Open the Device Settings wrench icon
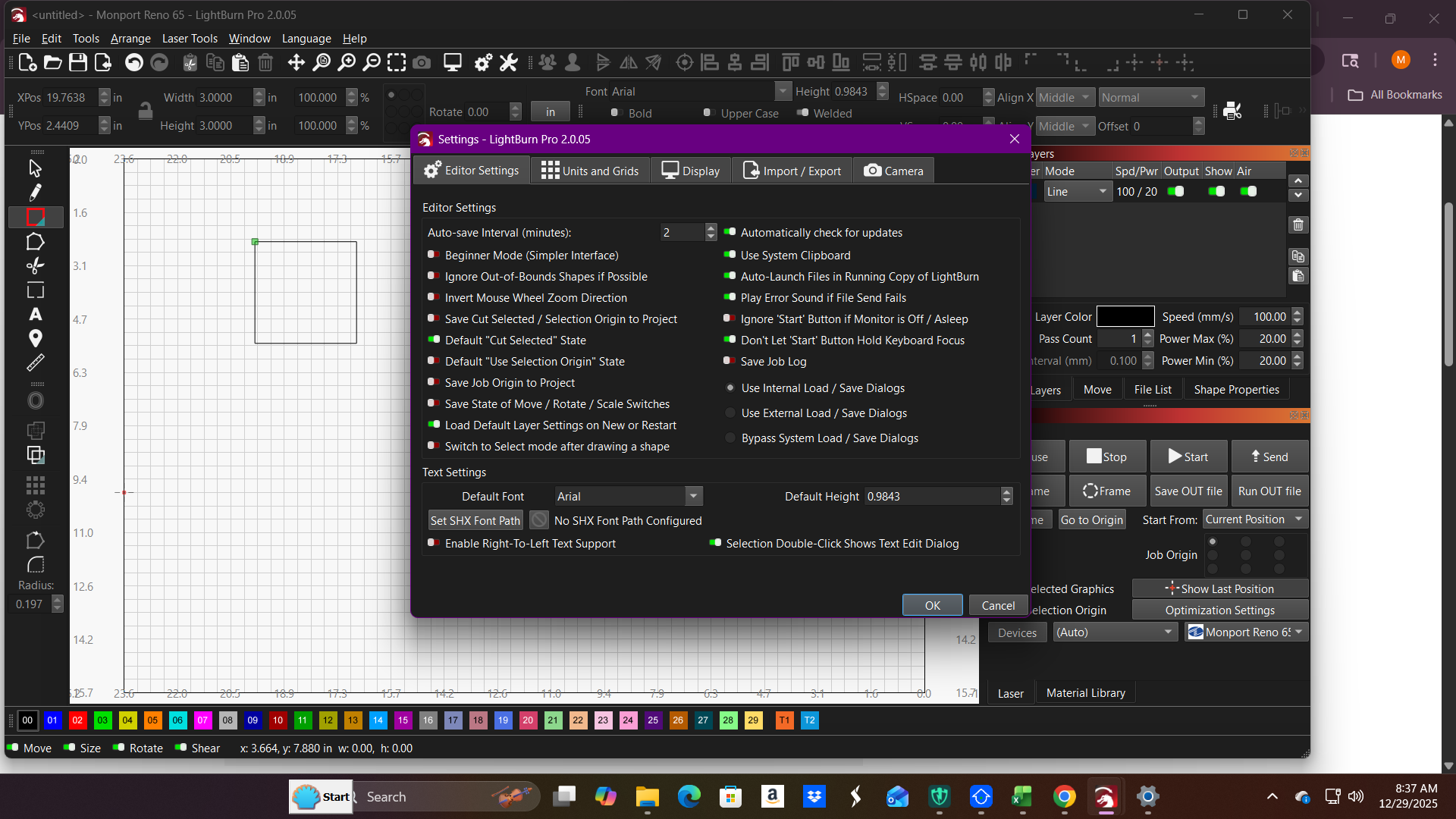 (508, 63)
